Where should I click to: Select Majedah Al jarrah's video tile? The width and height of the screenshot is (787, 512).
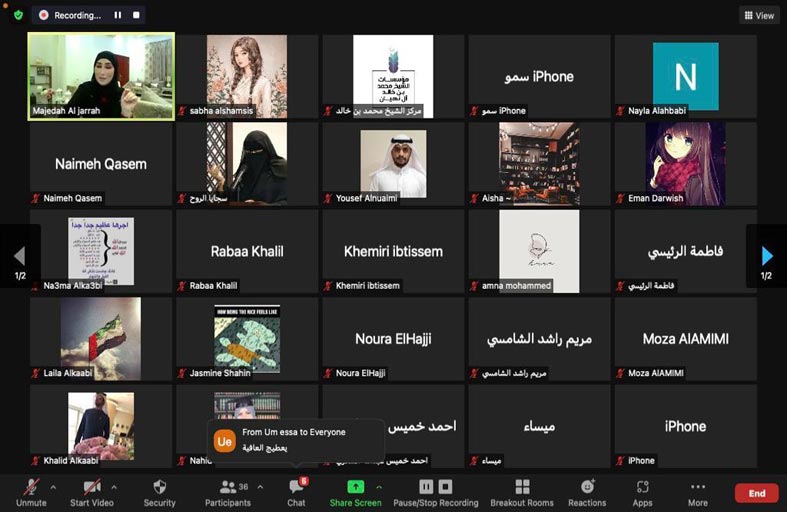101,76
